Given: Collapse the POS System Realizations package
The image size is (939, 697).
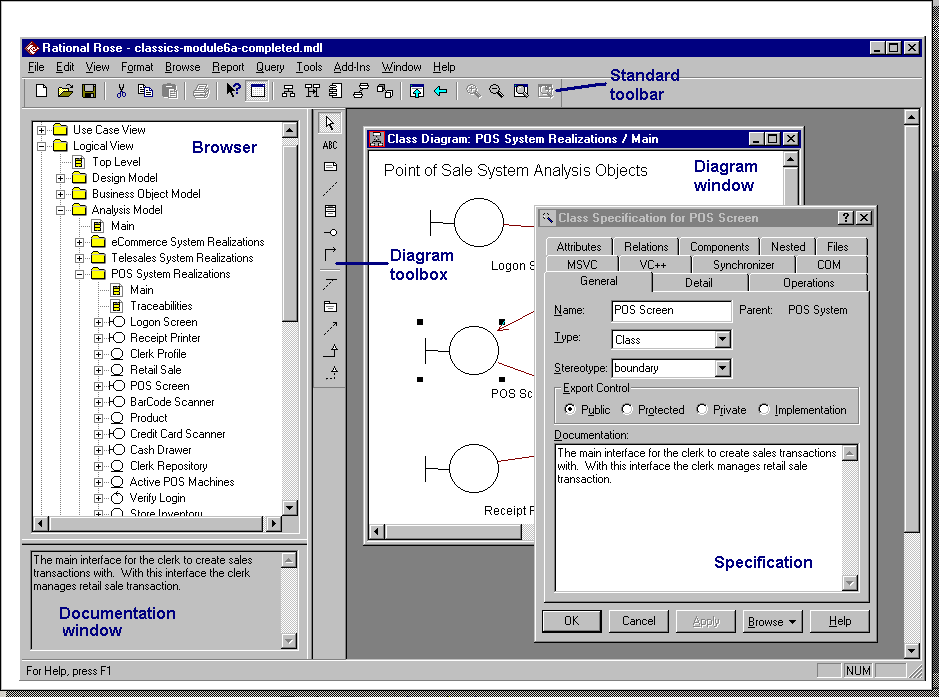Looking at the screenshot, I should (x=80, y=274).
